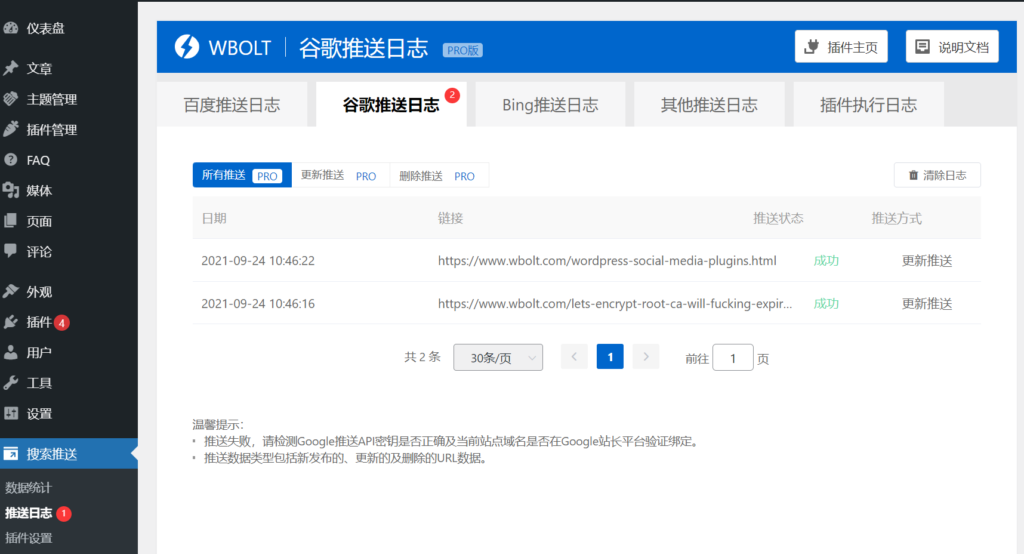The image size is (1024, 554).
Task: Click the dashboard gauge icon in sidebar
Action: tap(11, 28)
